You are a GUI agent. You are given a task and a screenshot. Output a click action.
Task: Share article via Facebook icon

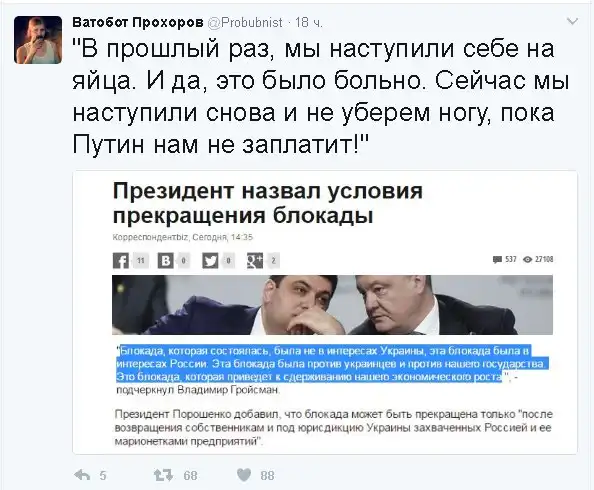pos(121,261)
